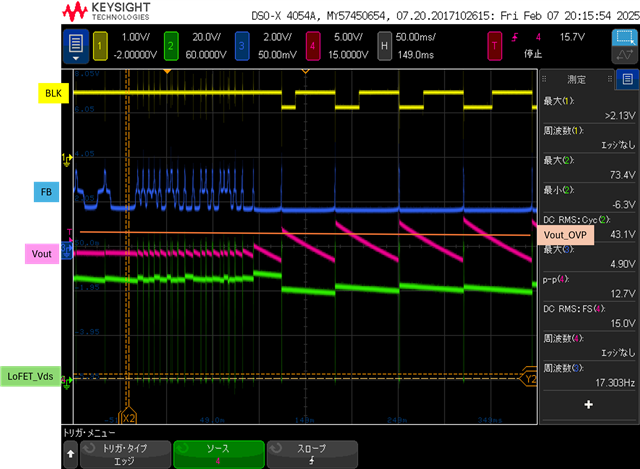Click the waveform draw icon below zoom box
This screenshot has width=640, height=469.
coord(624,55)
